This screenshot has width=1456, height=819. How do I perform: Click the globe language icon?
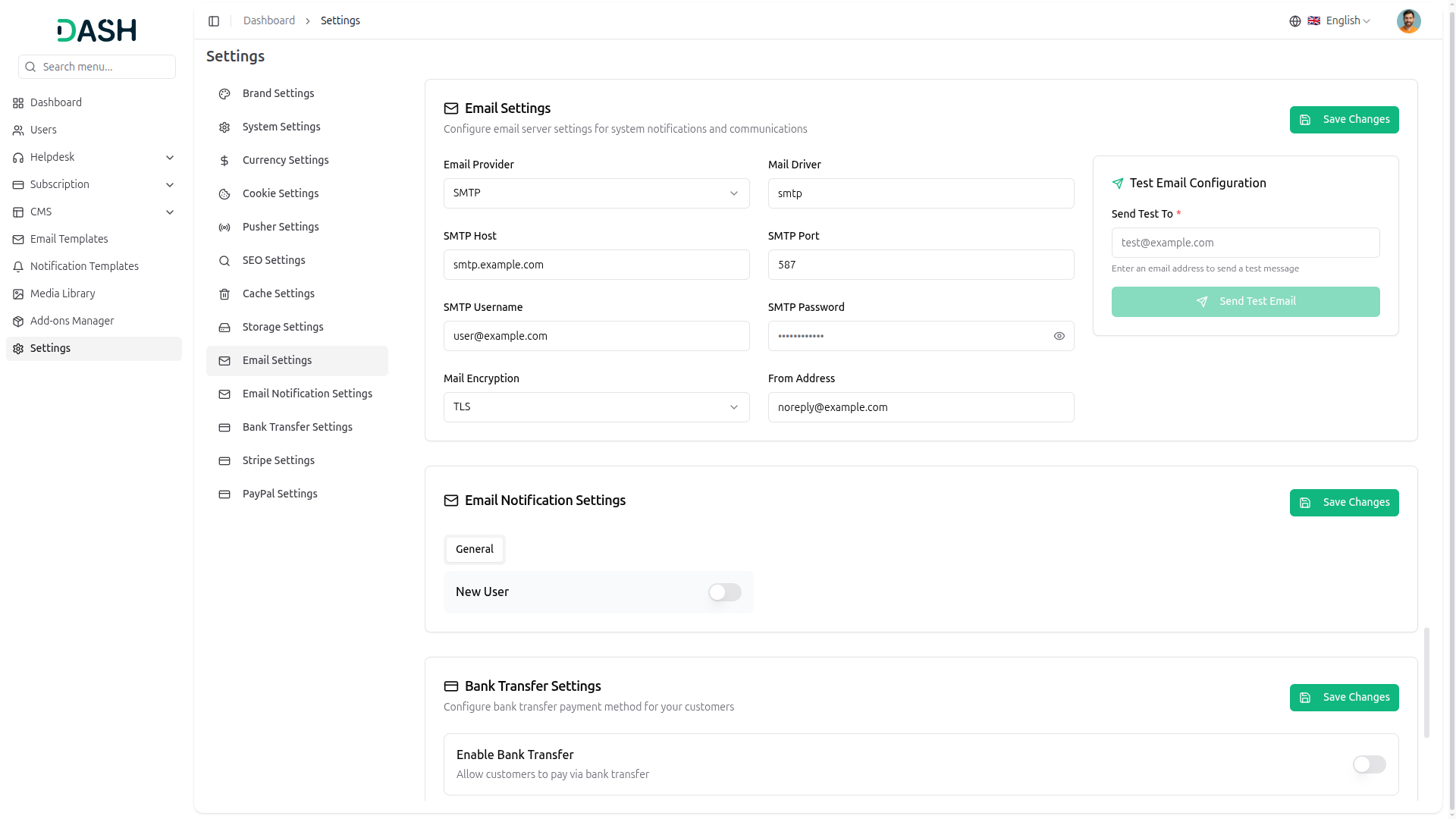tap(1295, 21)
